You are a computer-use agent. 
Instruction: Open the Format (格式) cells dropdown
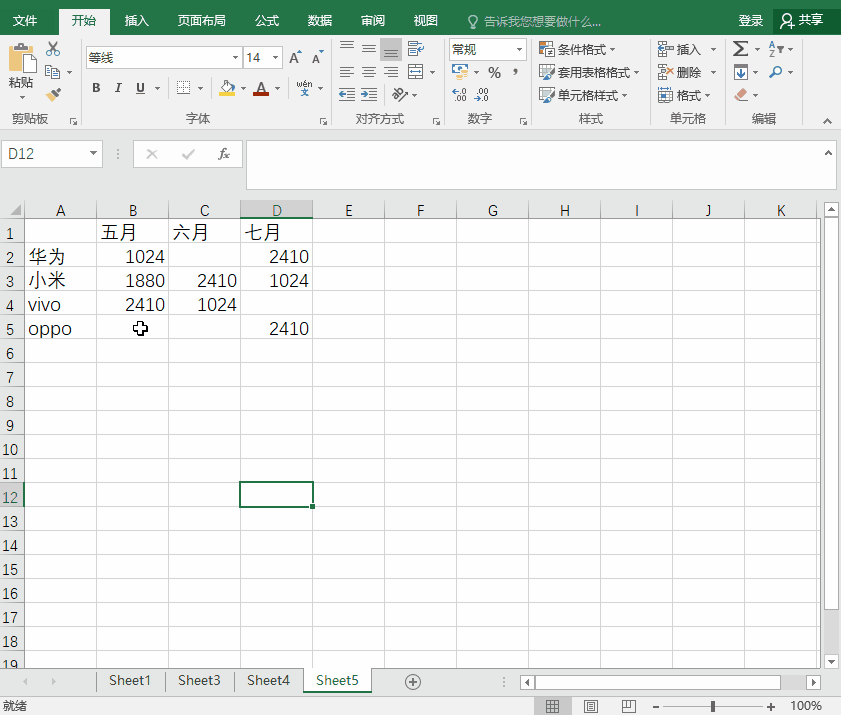(x=684, y=95)
